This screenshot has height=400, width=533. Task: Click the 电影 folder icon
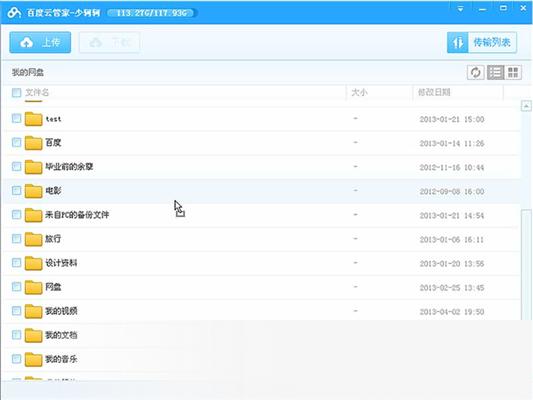pyautogui.click(x=33, y=191)
